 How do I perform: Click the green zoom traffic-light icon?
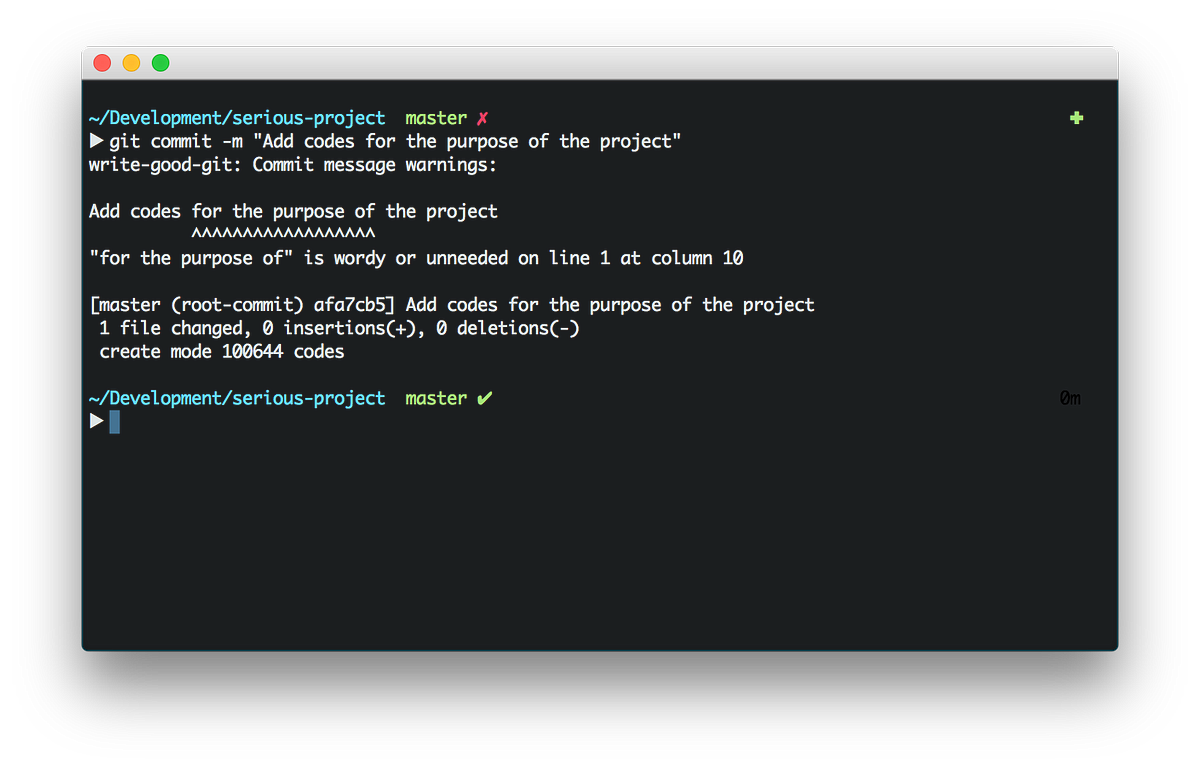pyautogui.click(x=160, y=62)
